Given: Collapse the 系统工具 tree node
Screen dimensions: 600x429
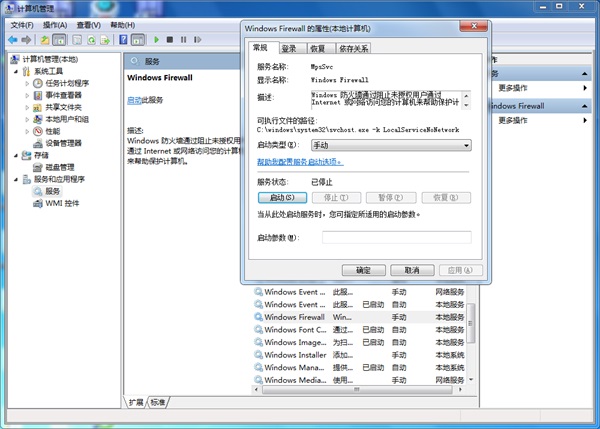Looking at the screenshot, I should coord(14,71).
